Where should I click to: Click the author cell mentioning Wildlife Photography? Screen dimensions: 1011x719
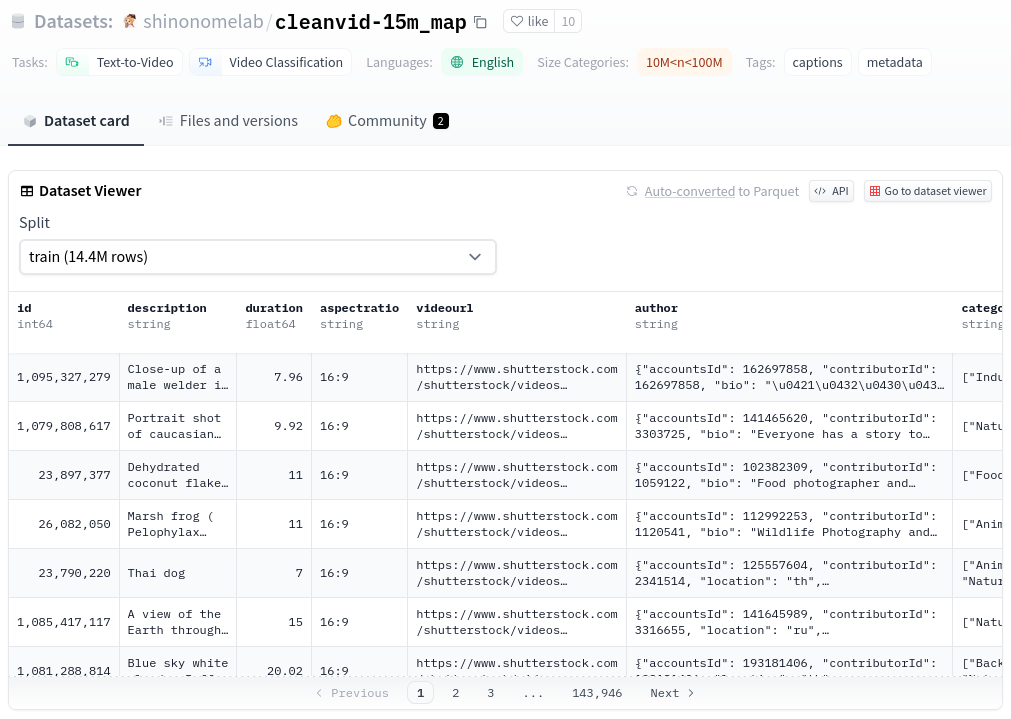(x=789, y=524)
